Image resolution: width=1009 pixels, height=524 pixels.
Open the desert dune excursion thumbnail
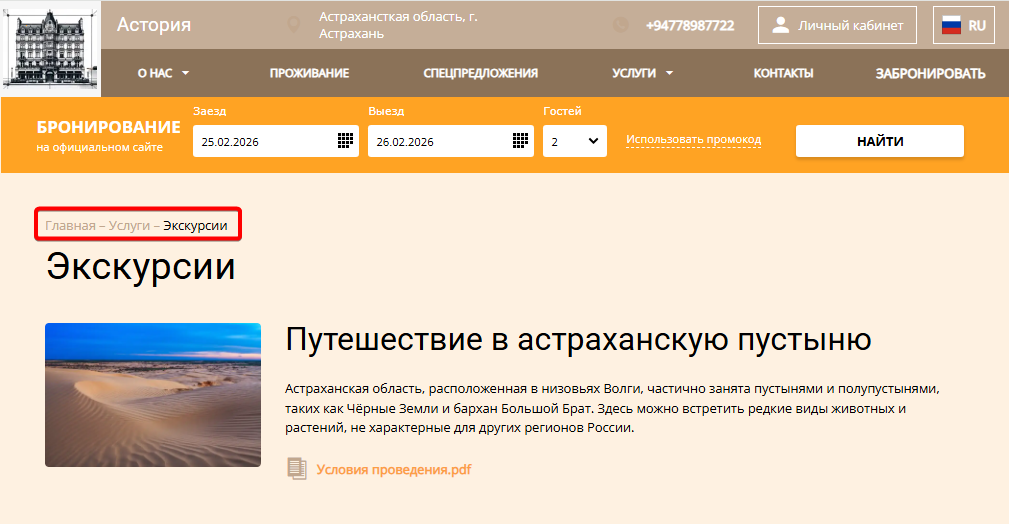click(x=153, y=395)
